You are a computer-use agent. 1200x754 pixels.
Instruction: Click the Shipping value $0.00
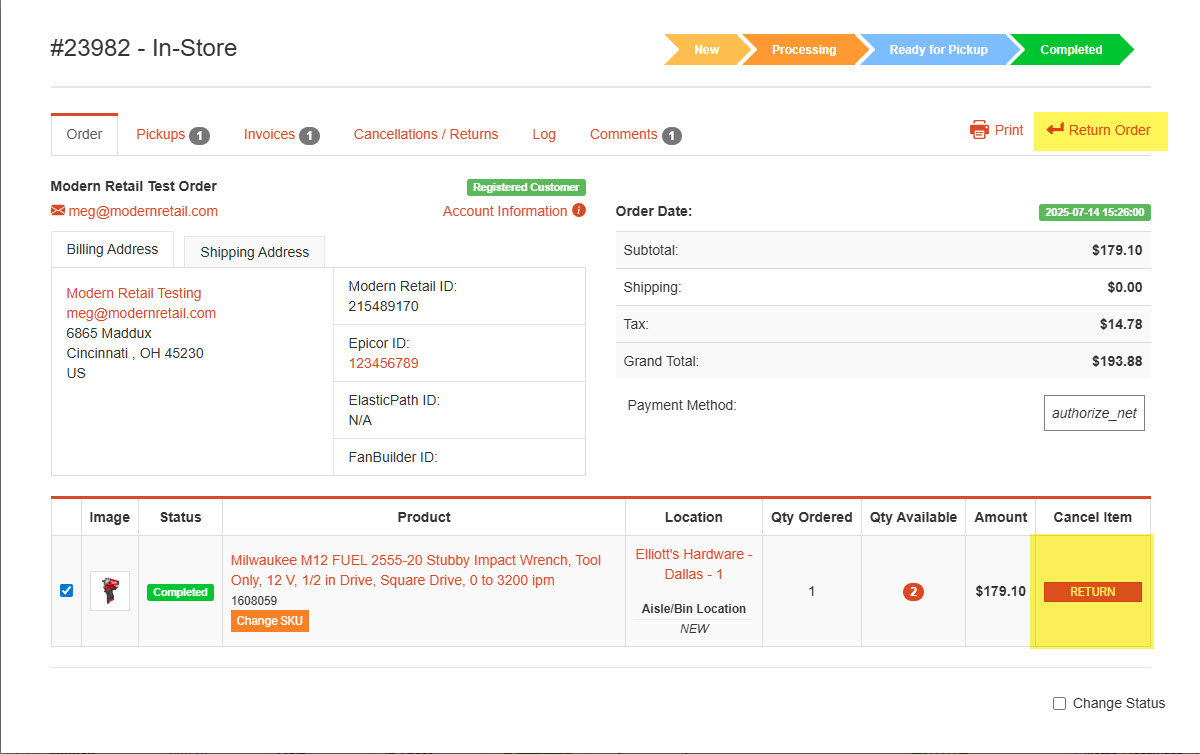click(x=1125, y=287)
